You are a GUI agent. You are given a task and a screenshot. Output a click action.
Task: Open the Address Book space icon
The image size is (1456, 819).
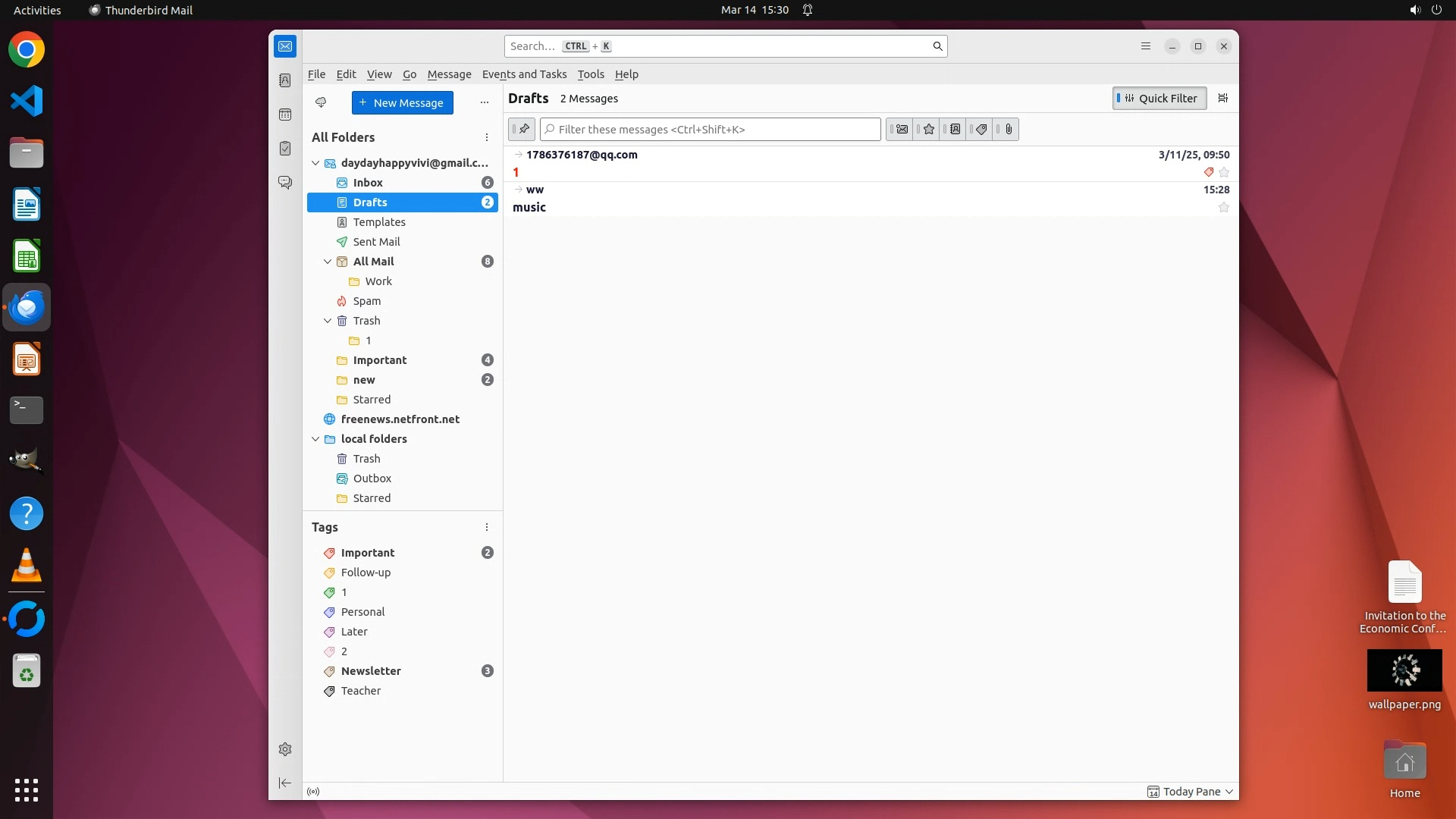285,80
